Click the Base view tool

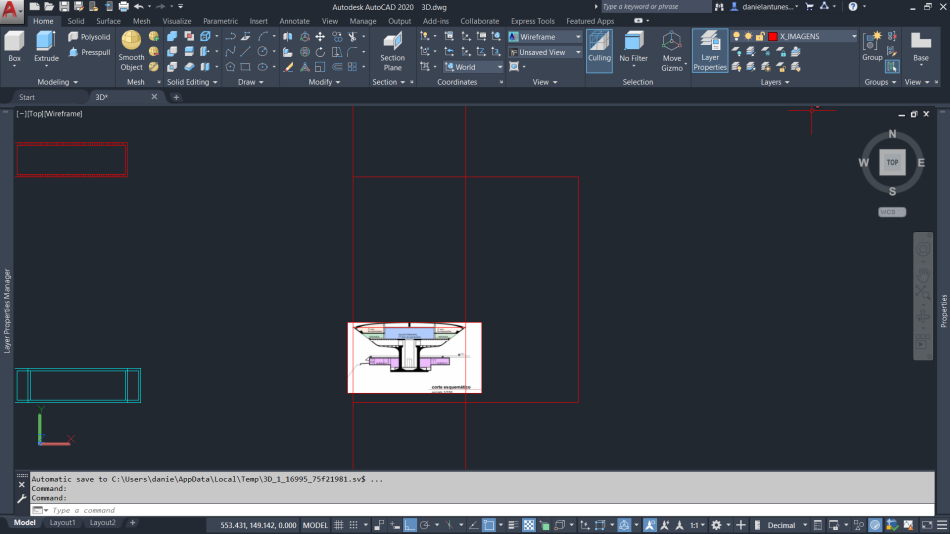point(920,46)
